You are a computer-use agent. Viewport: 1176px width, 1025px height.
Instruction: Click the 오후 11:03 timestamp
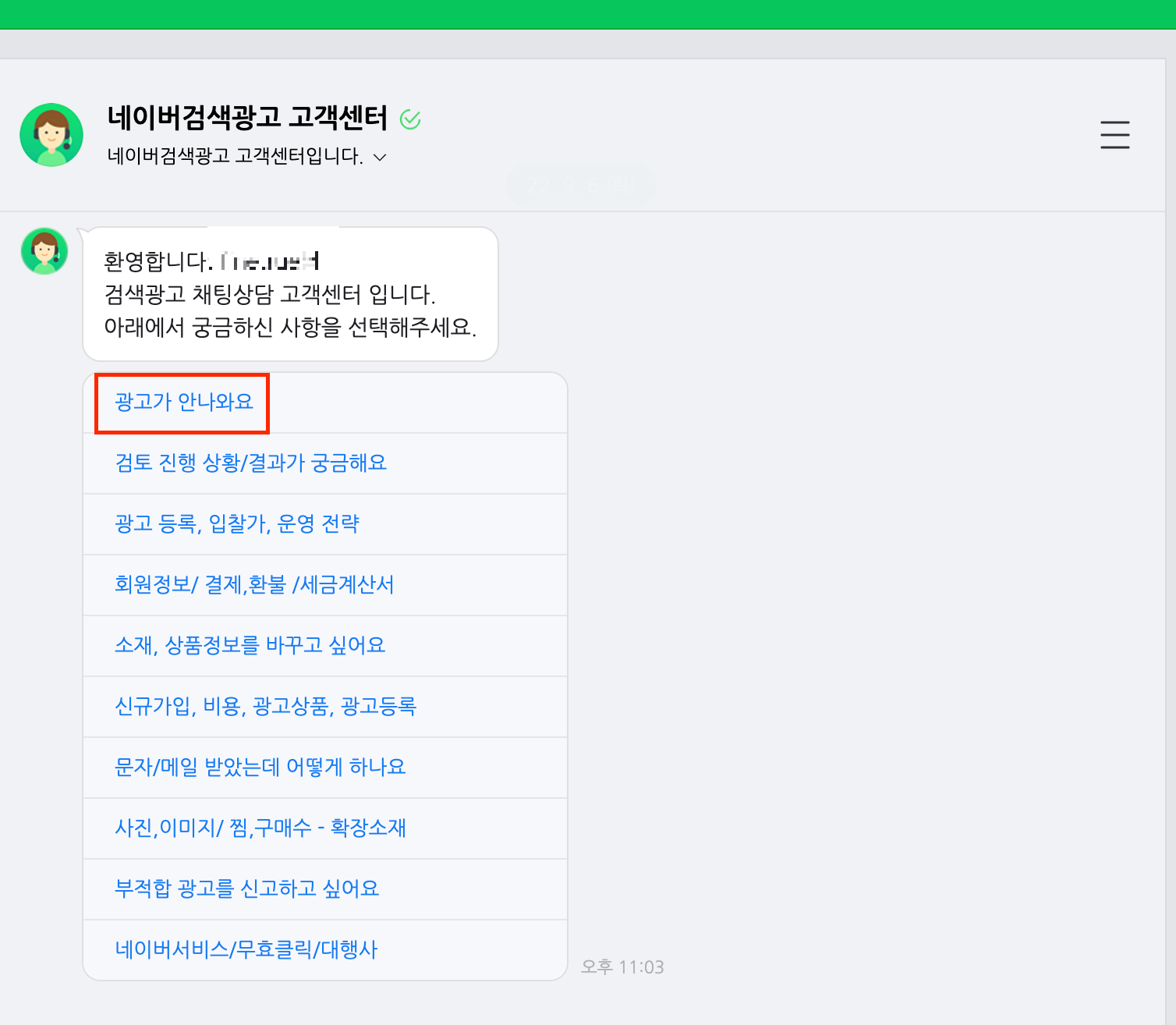pos(622,967)
